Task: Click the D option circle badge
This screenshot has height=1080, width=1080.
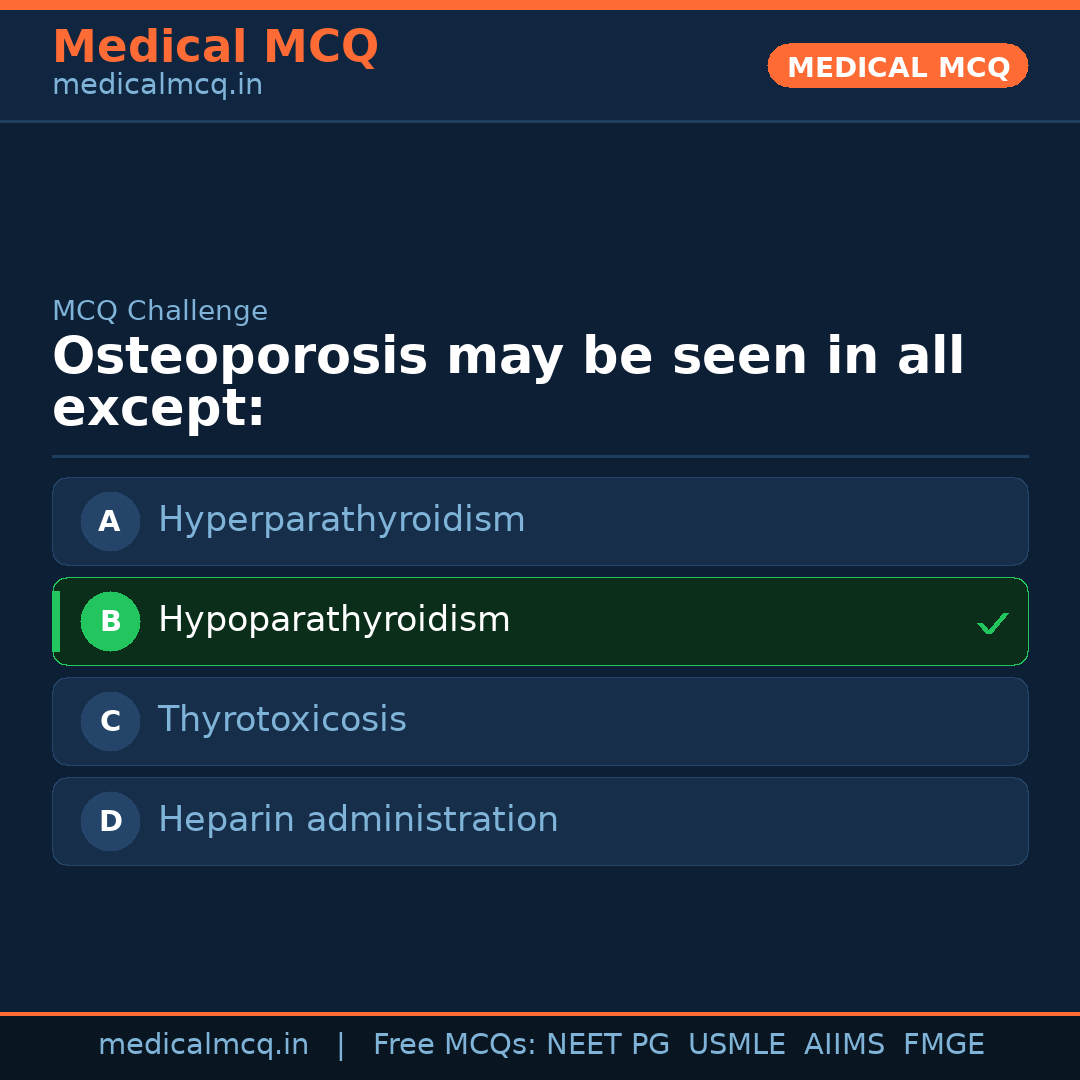Action: [x=110, y=821]
